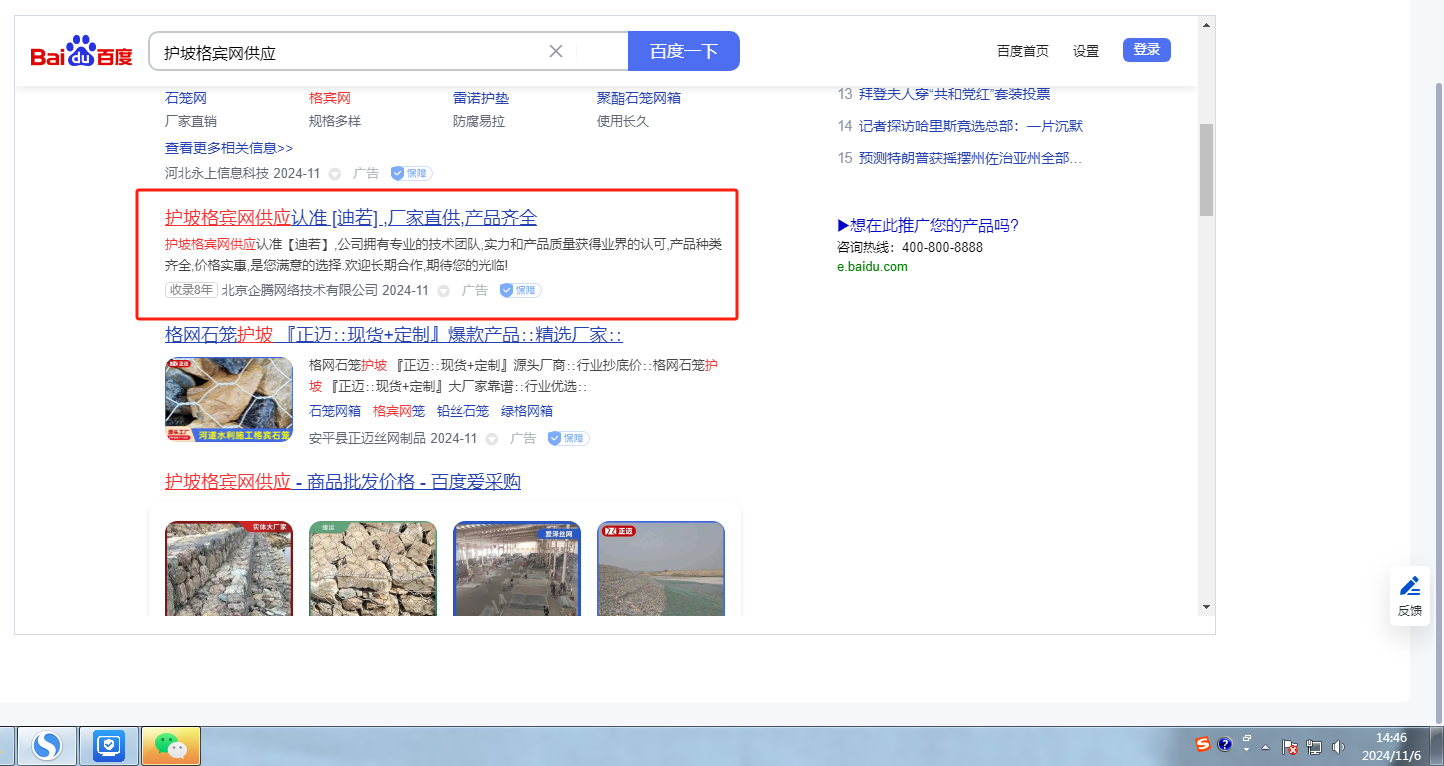Open the 石笼网 link
This screenshot has width=1444, height=766.
click(186, 98)
